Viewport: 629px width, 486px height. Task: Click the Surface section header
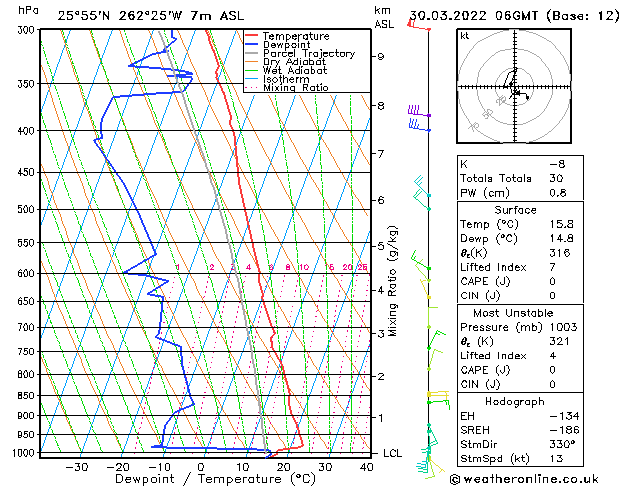(x=515, y=210)
